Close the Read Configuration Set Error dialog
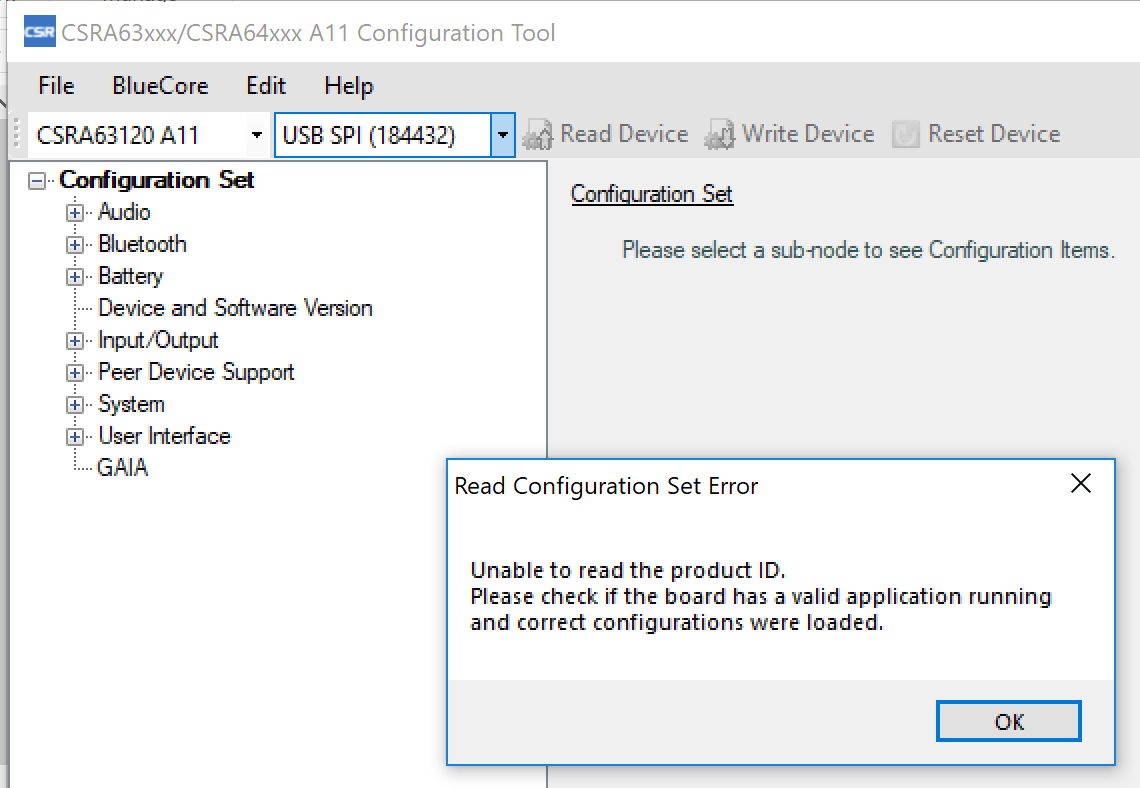 pyautogui.click(x=1080, y=483)
